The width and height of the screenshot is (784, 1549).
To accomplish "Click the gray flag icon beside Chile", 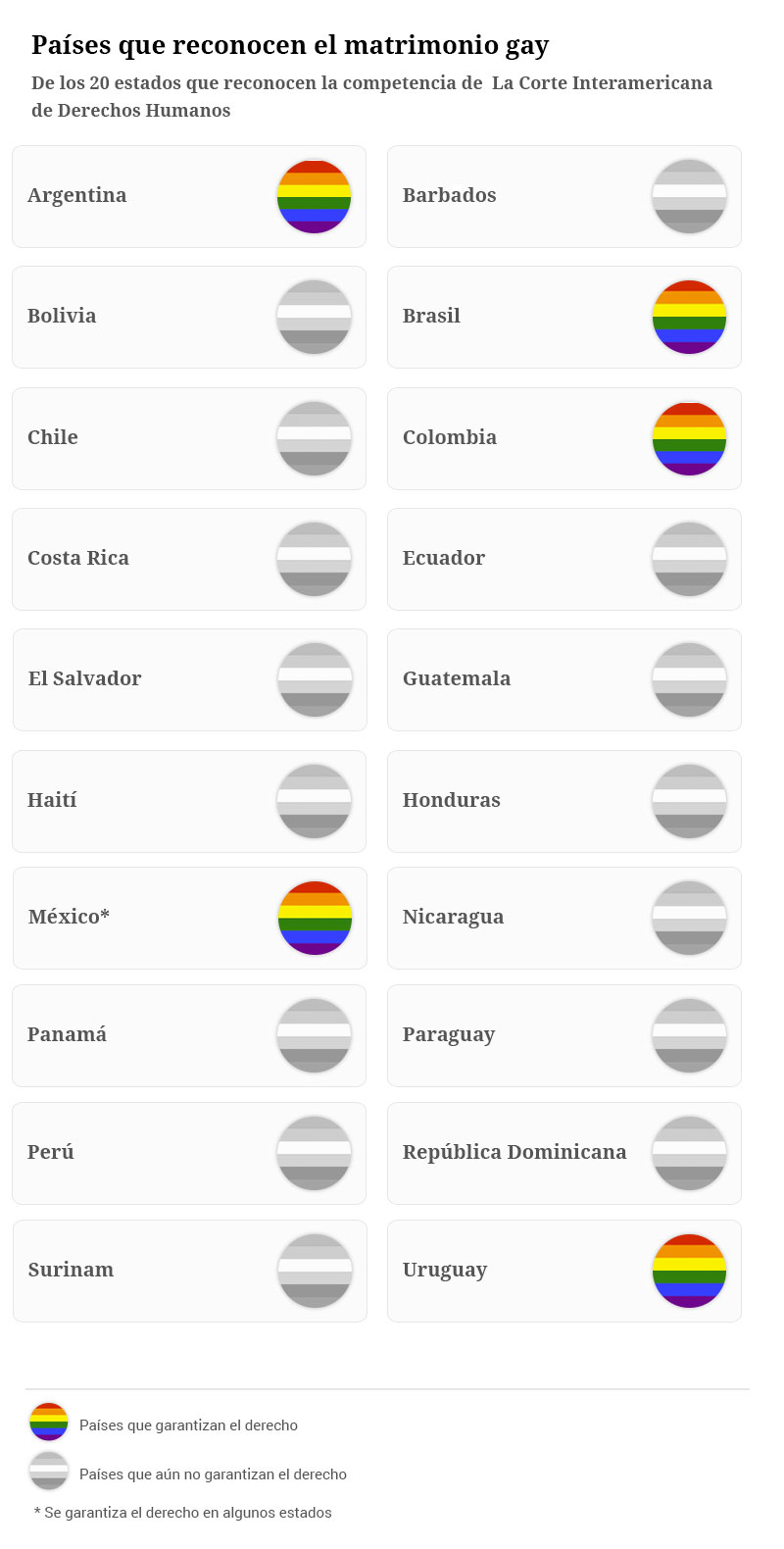I will click(x=314, y=438).
